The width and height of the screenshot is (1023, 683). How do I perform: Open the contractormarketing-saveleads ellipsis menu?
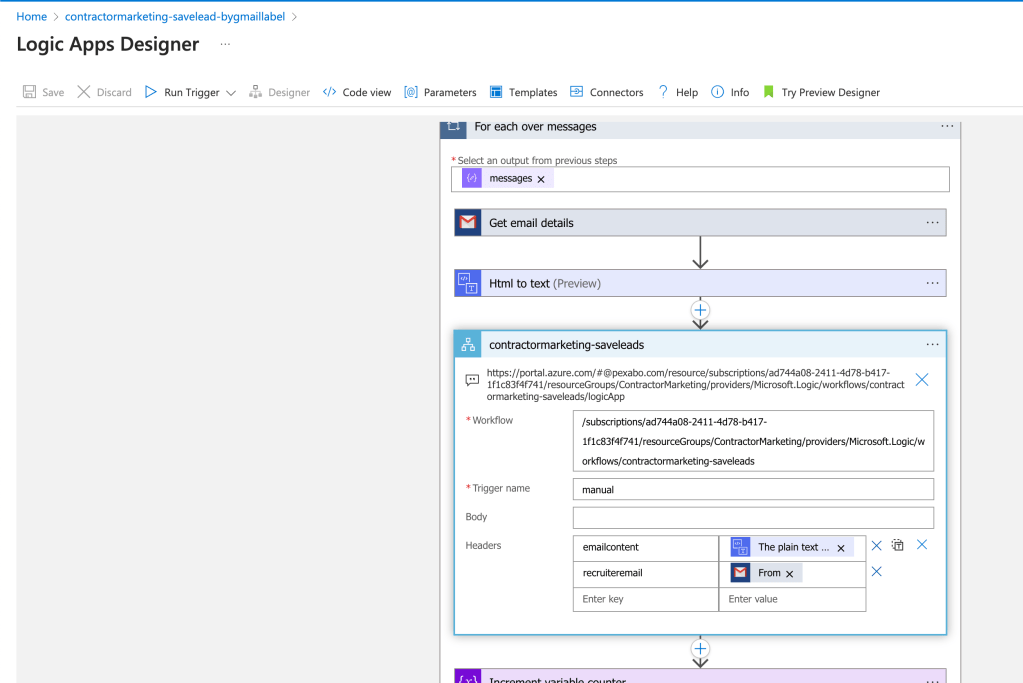932,344
